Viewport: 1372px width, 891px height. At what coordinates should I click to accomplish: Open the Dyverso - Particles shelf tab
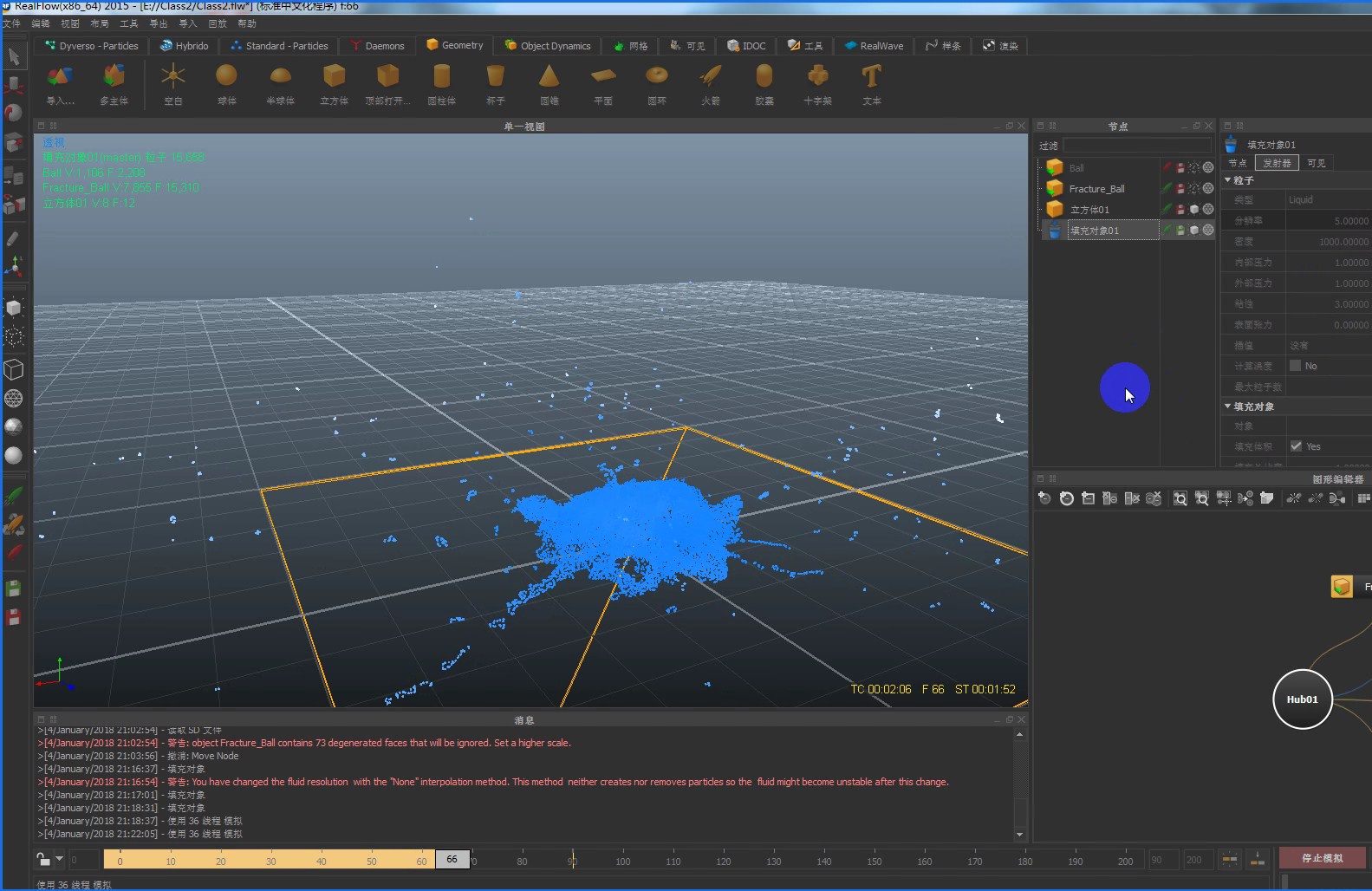pos(92,46)
